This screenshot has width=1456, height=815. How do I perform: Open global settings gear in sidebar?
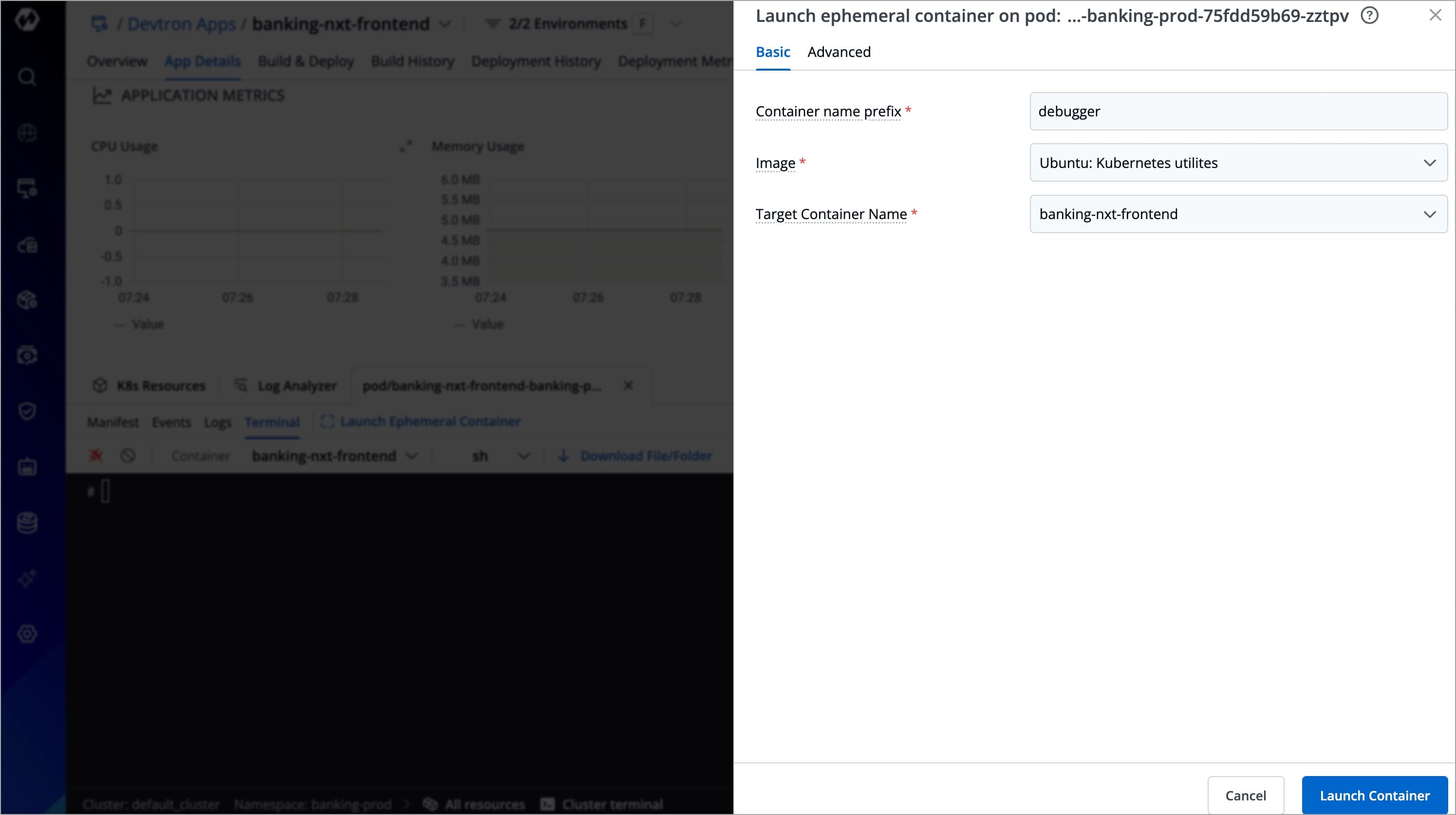[27, 633]
